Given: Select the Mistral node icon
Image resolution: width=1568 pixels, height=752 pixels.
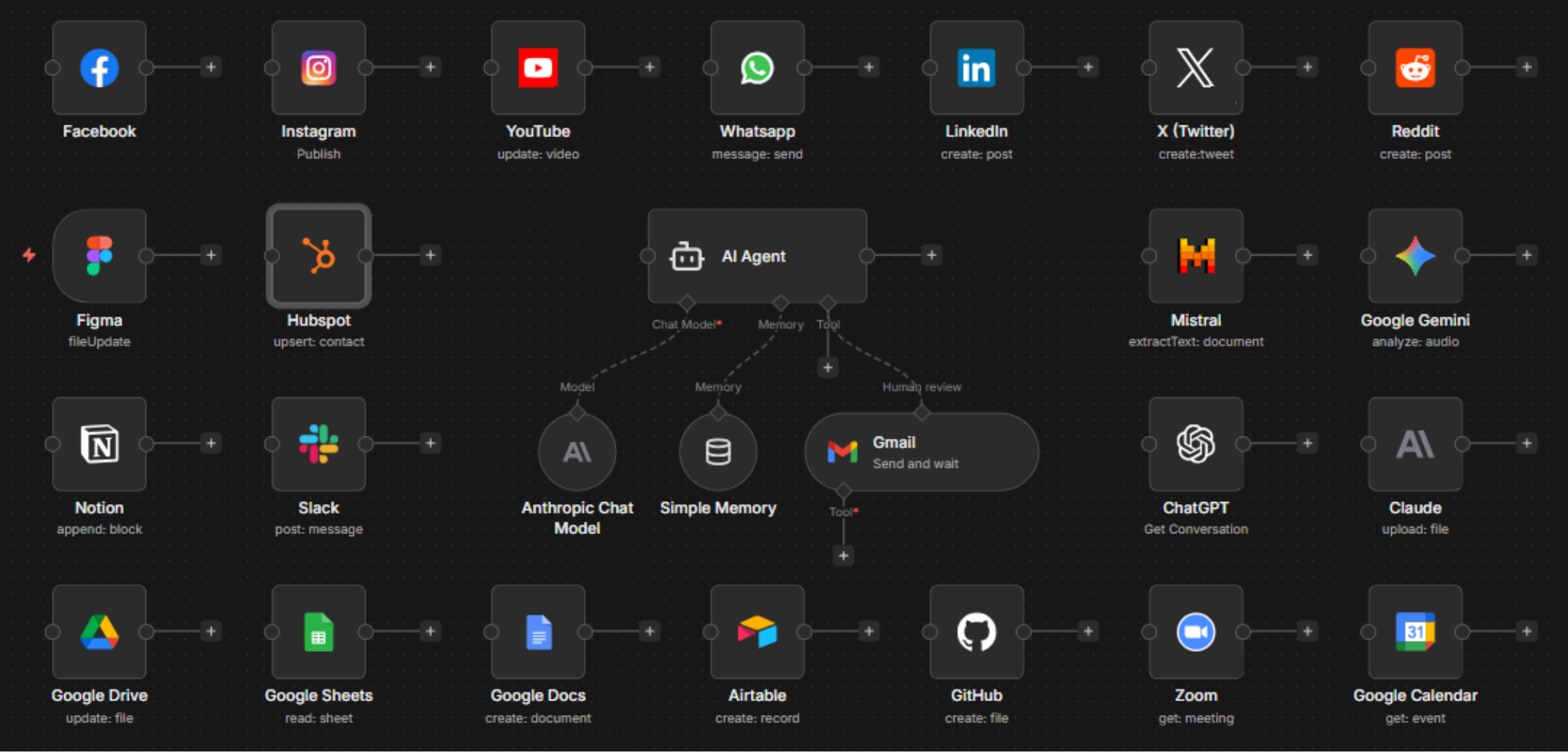Looking at the screenshot, I should (1195, 256).
